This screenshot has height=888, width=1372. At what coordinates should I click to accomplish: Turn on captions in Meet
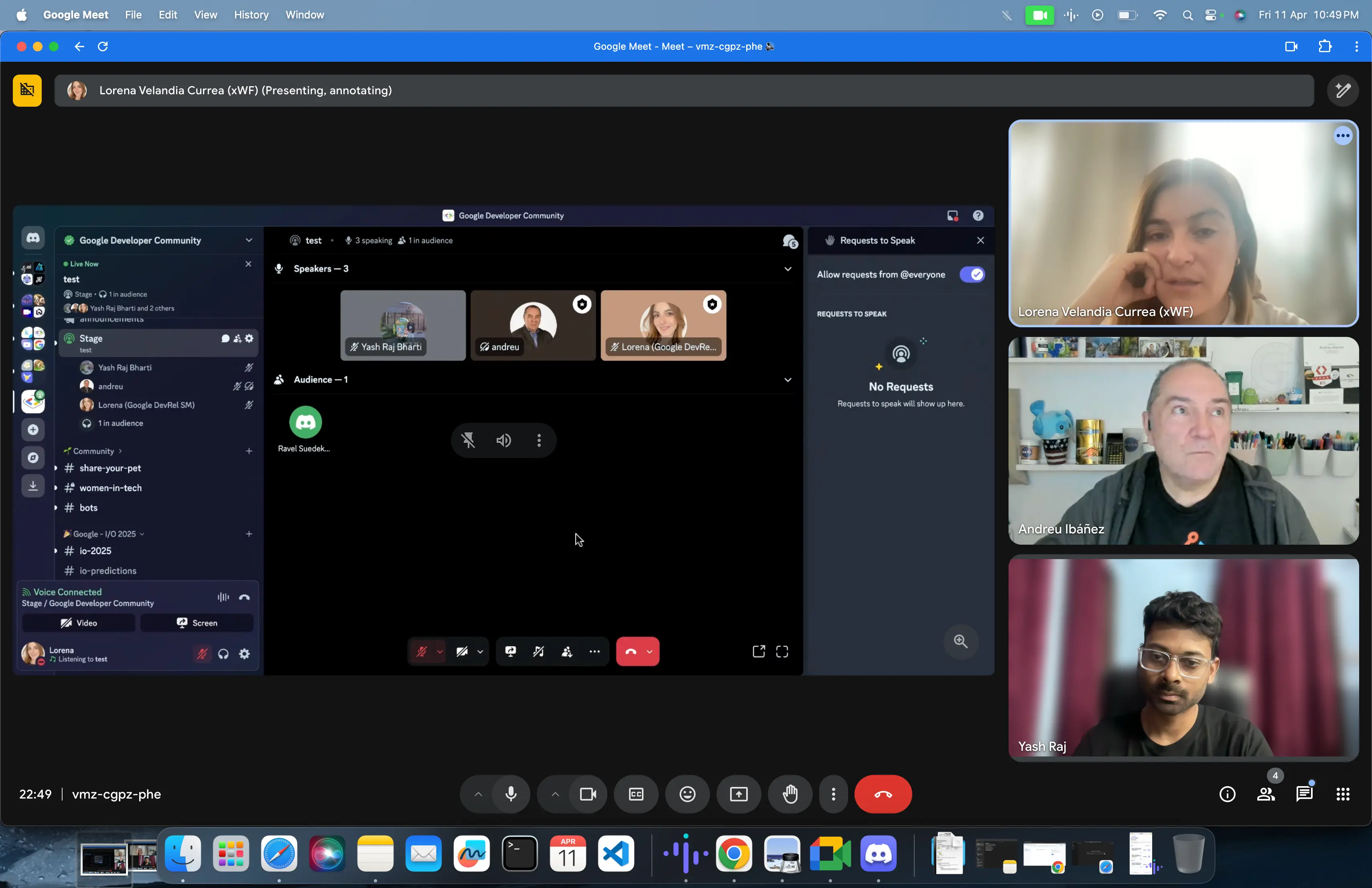636,794
